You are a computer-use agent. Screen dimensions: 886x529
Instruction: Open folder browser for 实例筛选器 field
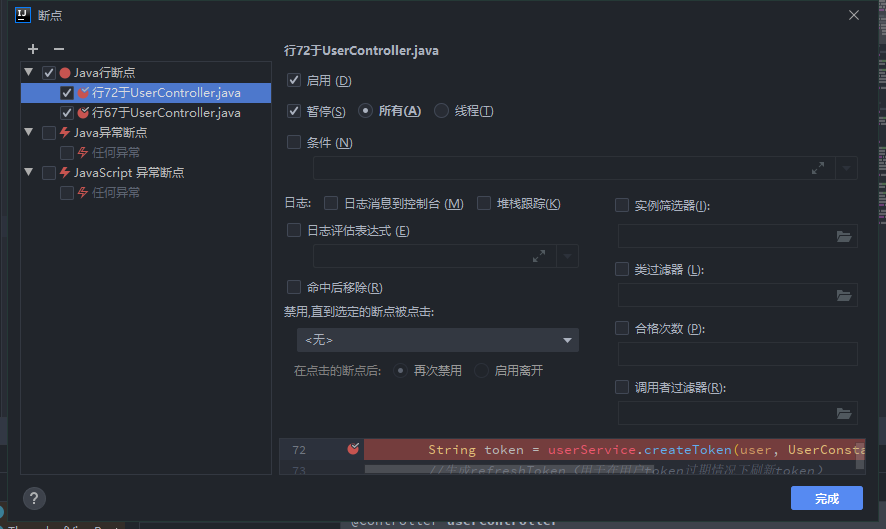tap(844, 237)
